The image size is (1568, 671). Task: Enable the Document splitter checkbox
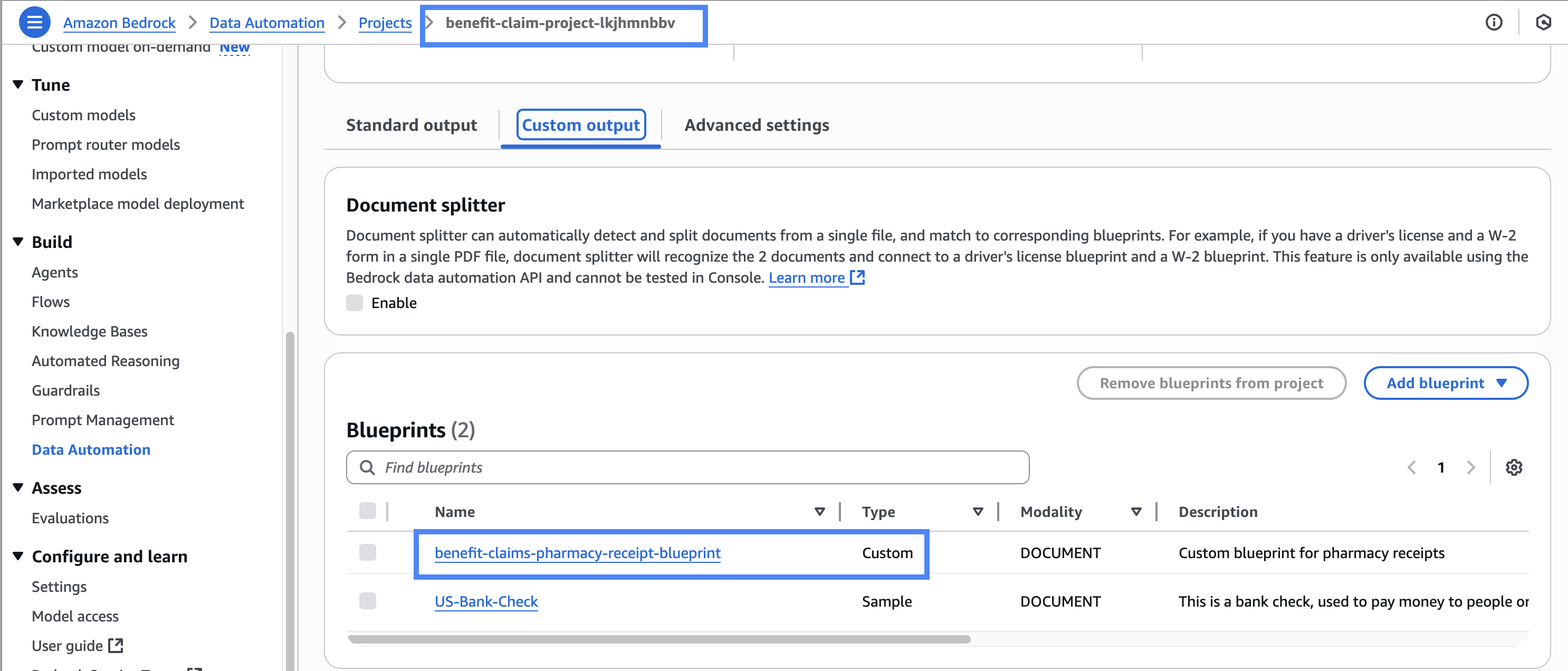pos(354,303)
